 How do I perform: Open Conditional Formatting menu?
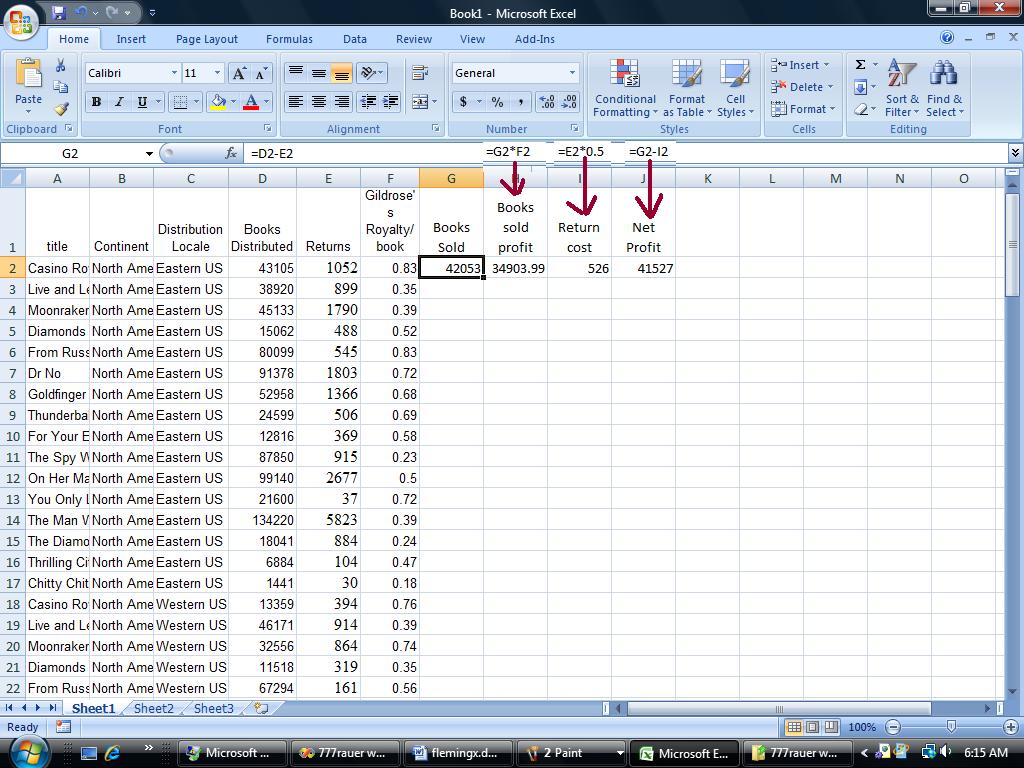coord(625,88)
